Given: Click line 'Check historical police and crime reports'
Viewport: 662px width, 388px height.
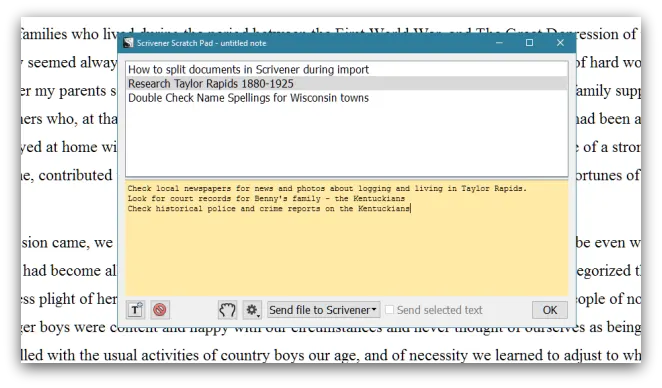Looking at the screenshot, I should pyautogui.click(x=224, y=209).
